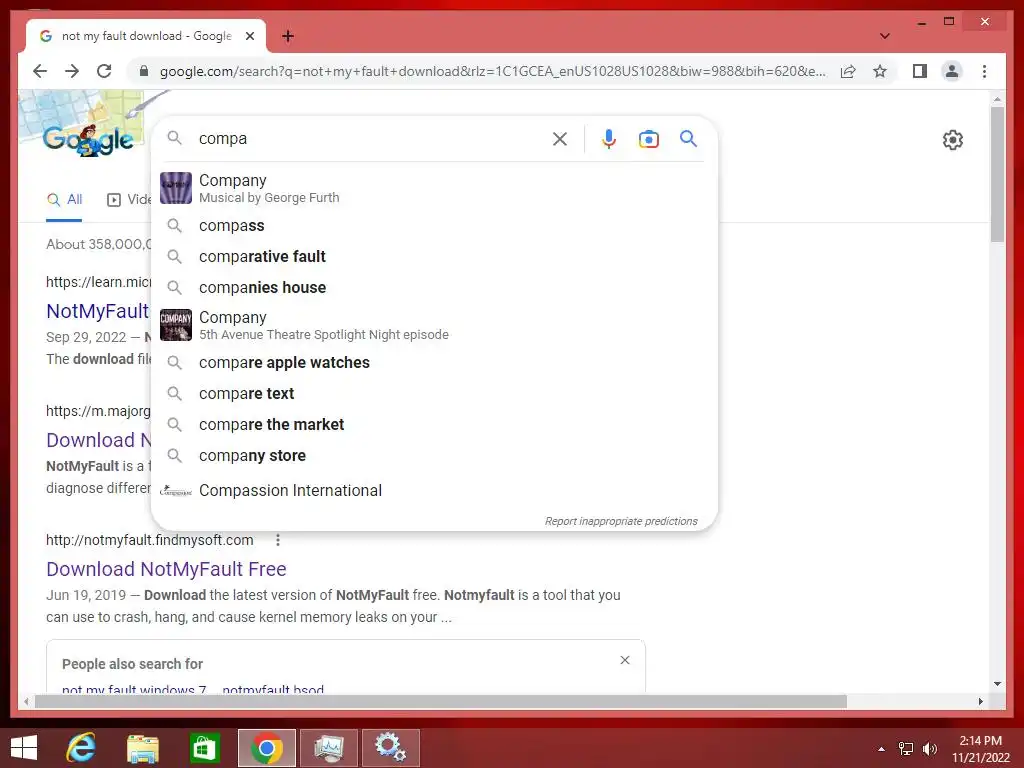Choose the 'company store' suggestion
The width and height of the screenshot is (1024, 768).
tap(434, 456)
